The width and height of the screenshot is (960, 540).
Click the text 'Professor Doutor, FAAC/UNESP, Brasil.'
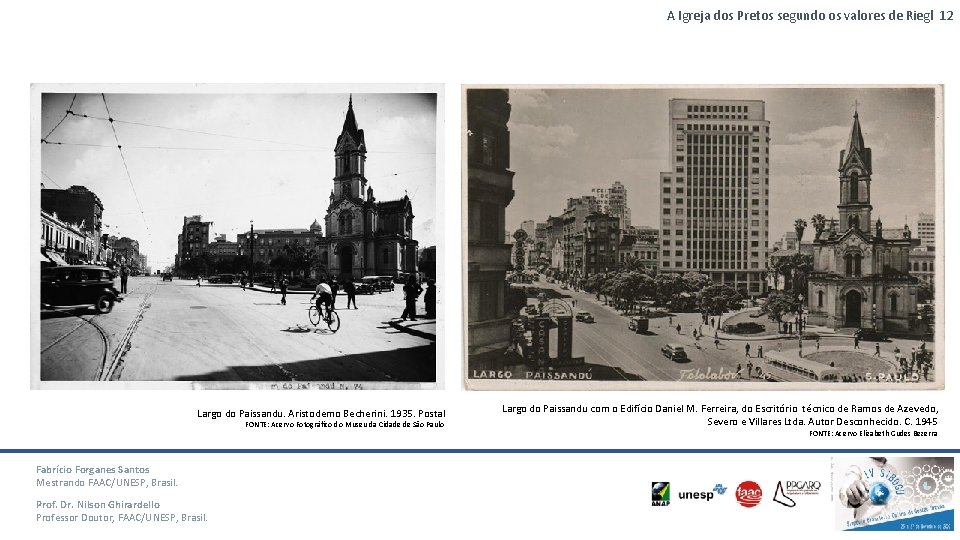[x=122, y=517]
